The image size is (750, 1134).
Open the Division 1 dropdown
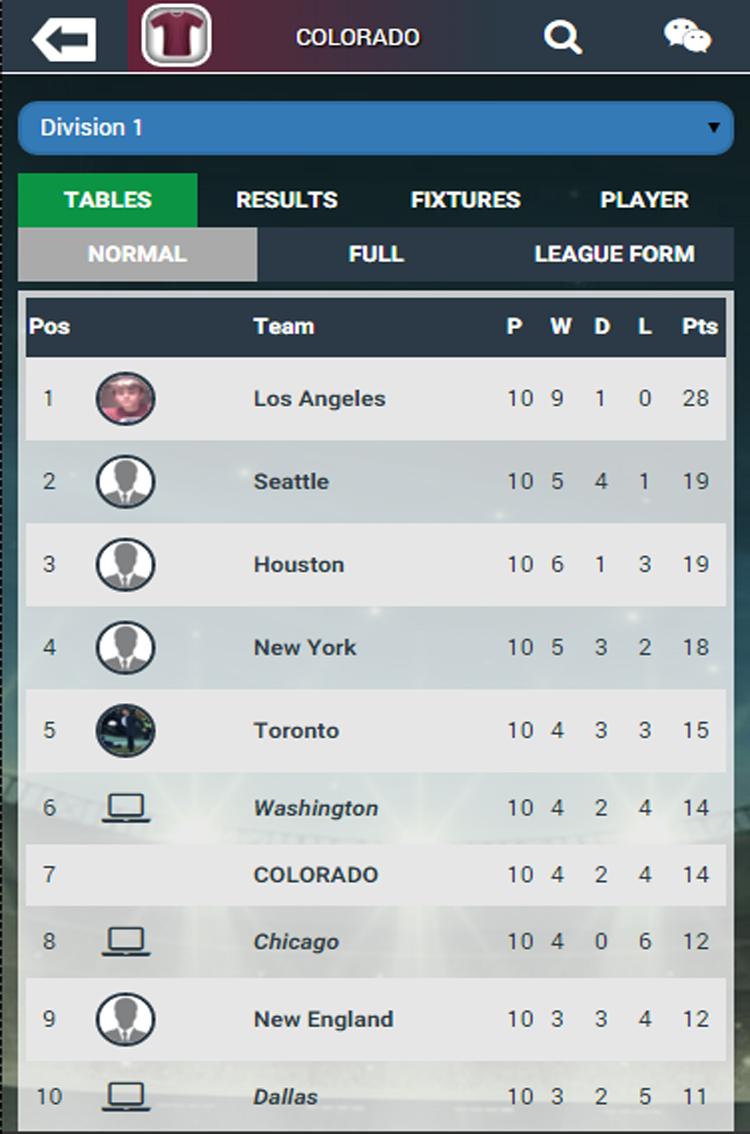click(375, 128)
